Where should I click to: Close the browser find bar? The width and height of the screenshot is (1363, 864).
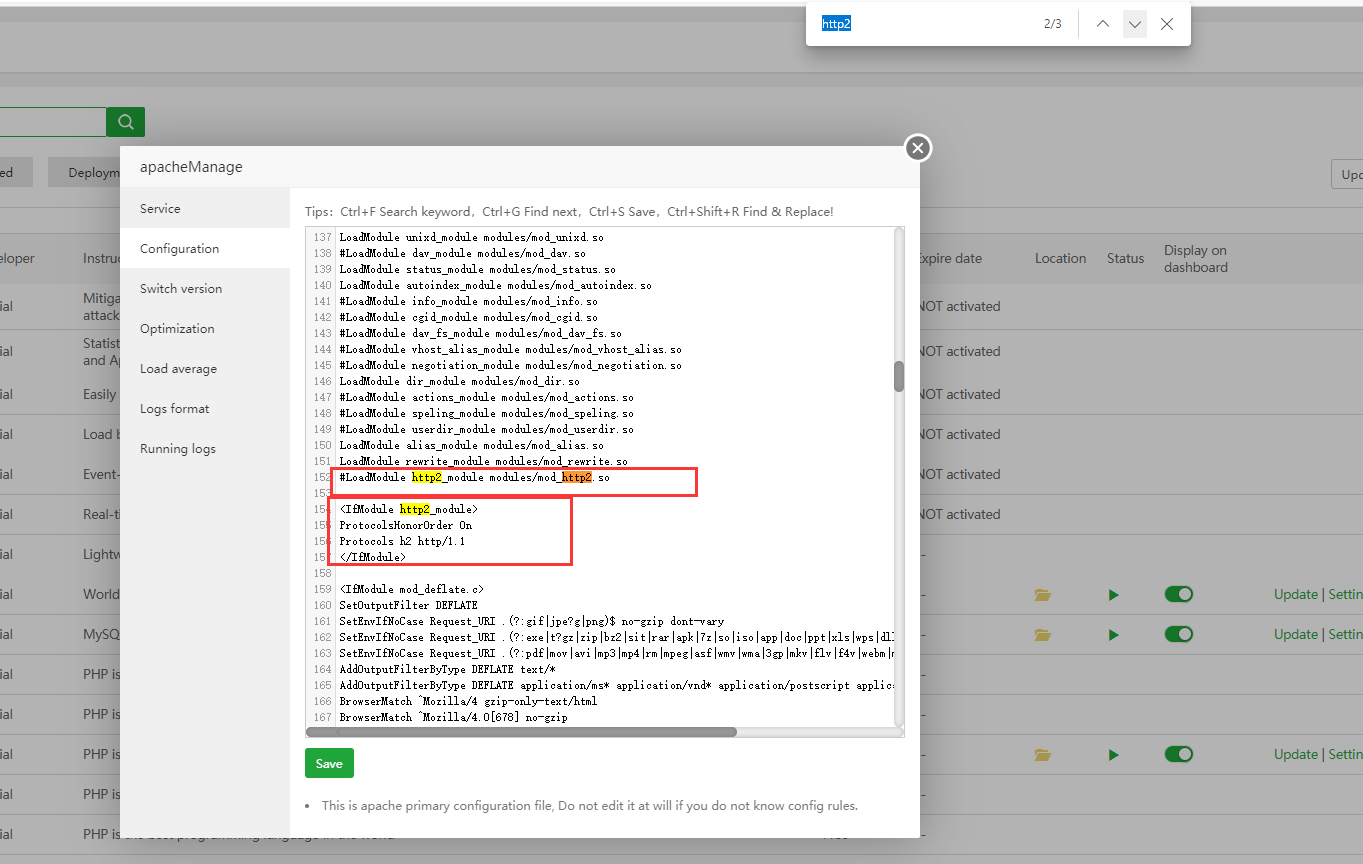click(1167, 24)
